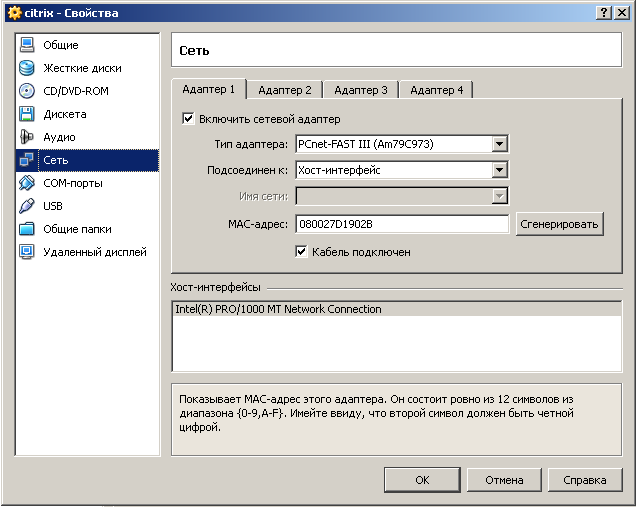Click the OK button

coord(422,480)
